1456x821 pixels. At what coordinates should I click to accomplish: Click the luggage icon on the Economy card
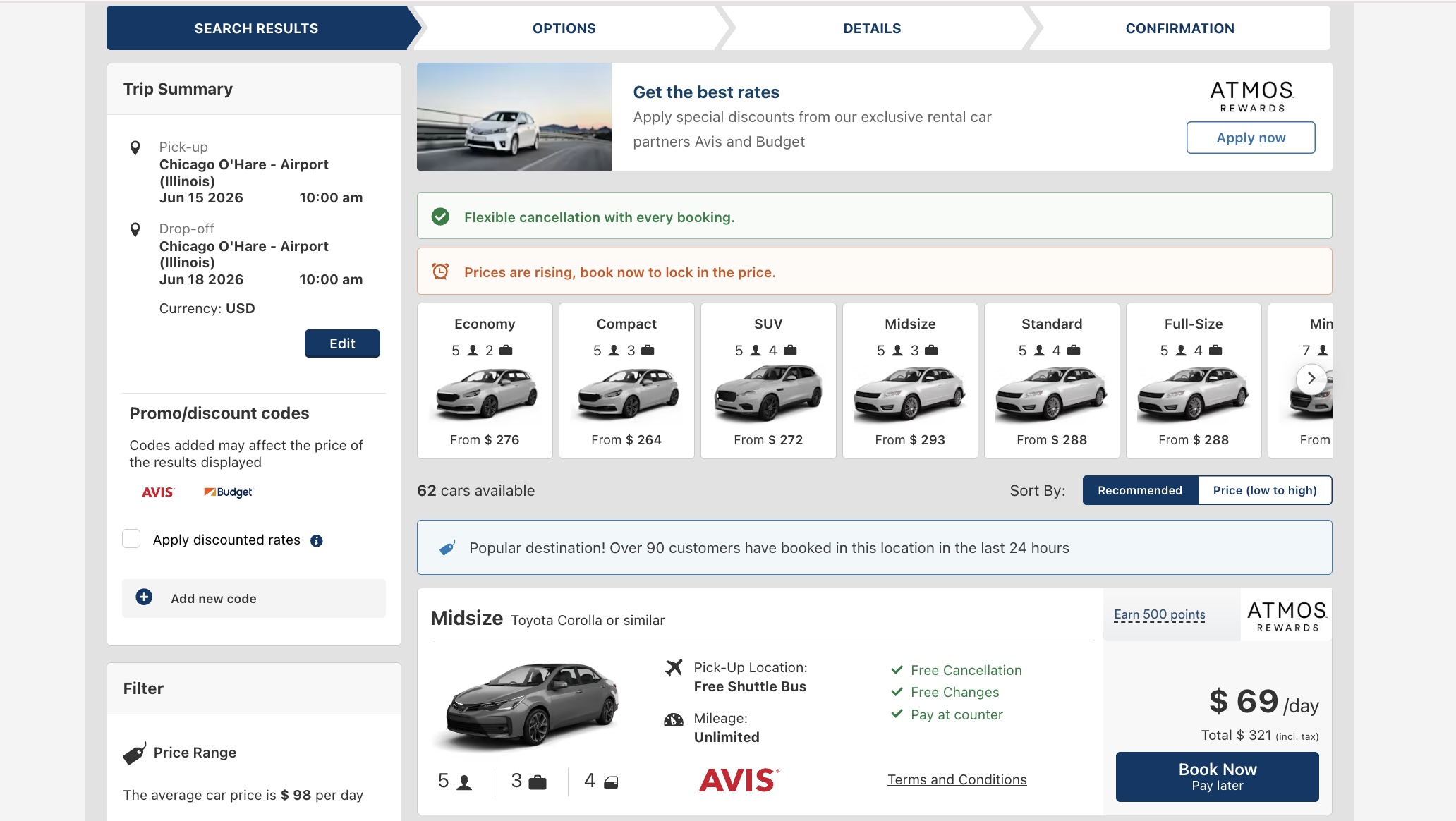(x=506, y=351)
